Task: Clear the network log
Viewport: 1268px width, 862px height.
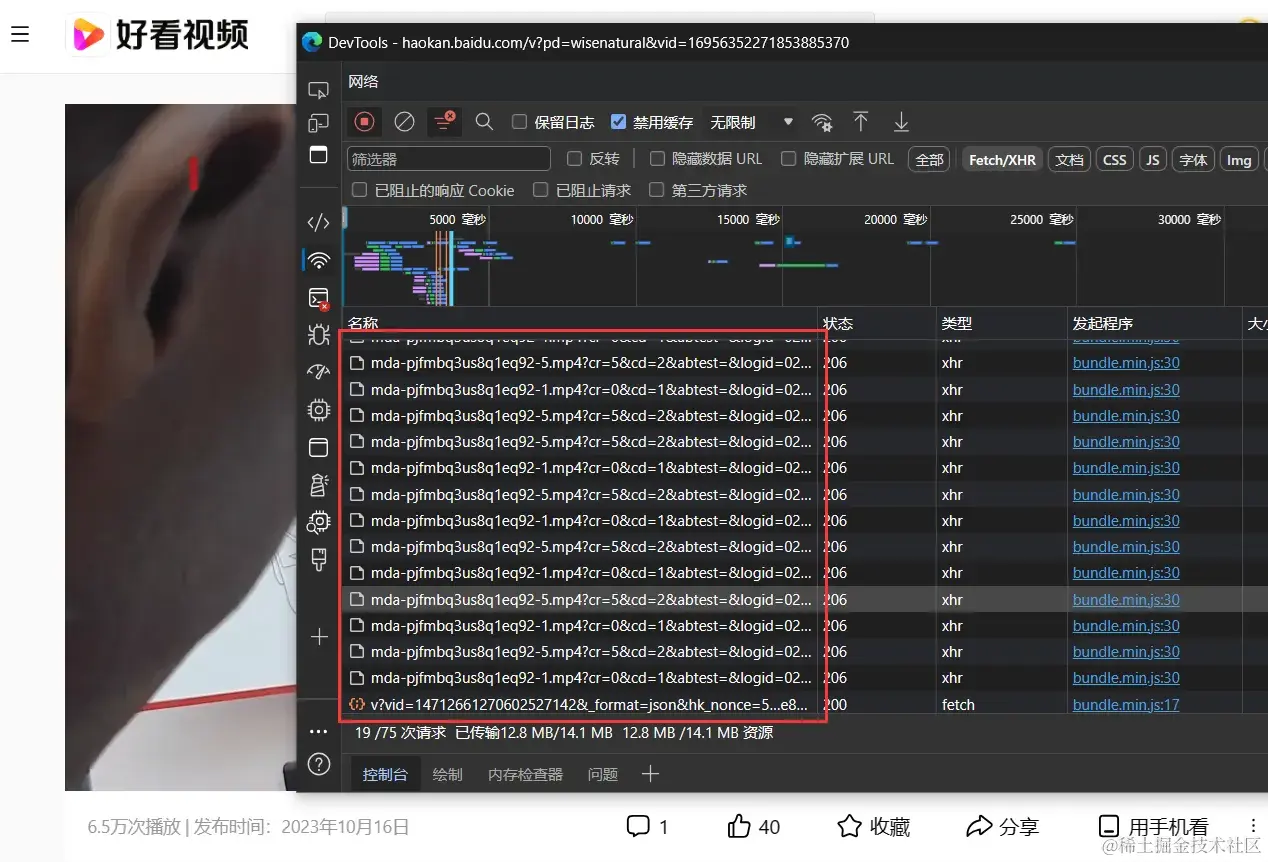Action: (404, 122)
